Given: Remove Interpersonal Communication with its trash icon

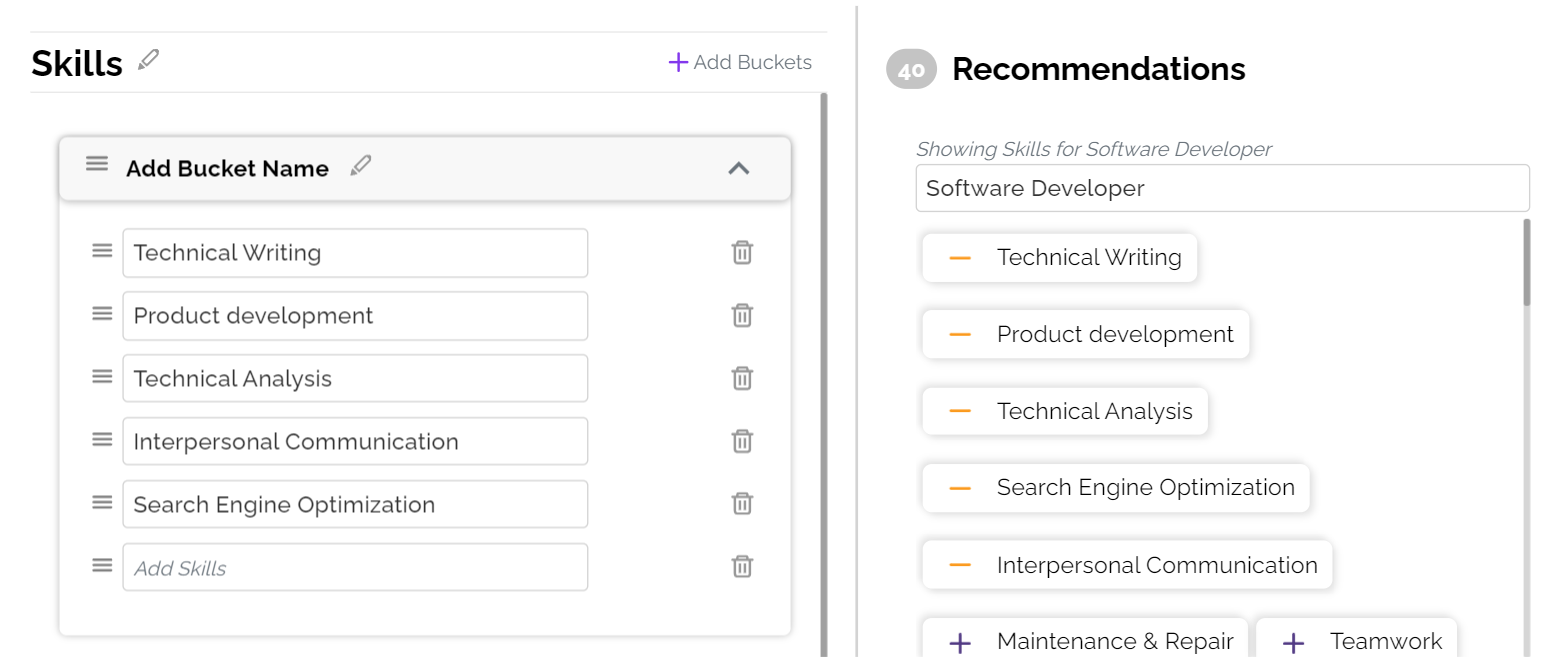Looking at the screenshot, I should pyautogui.click(x=742, y=442).
